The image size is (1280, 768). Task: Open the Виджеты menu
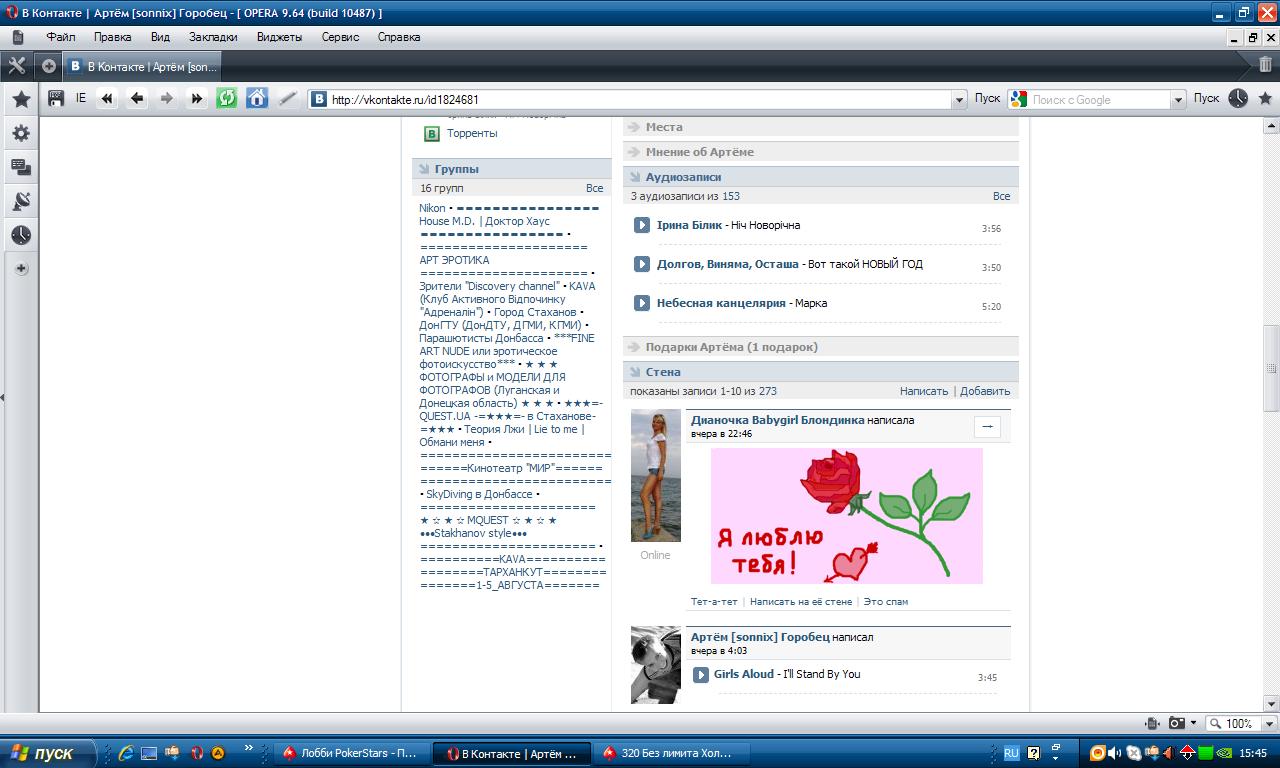[279, 37]
